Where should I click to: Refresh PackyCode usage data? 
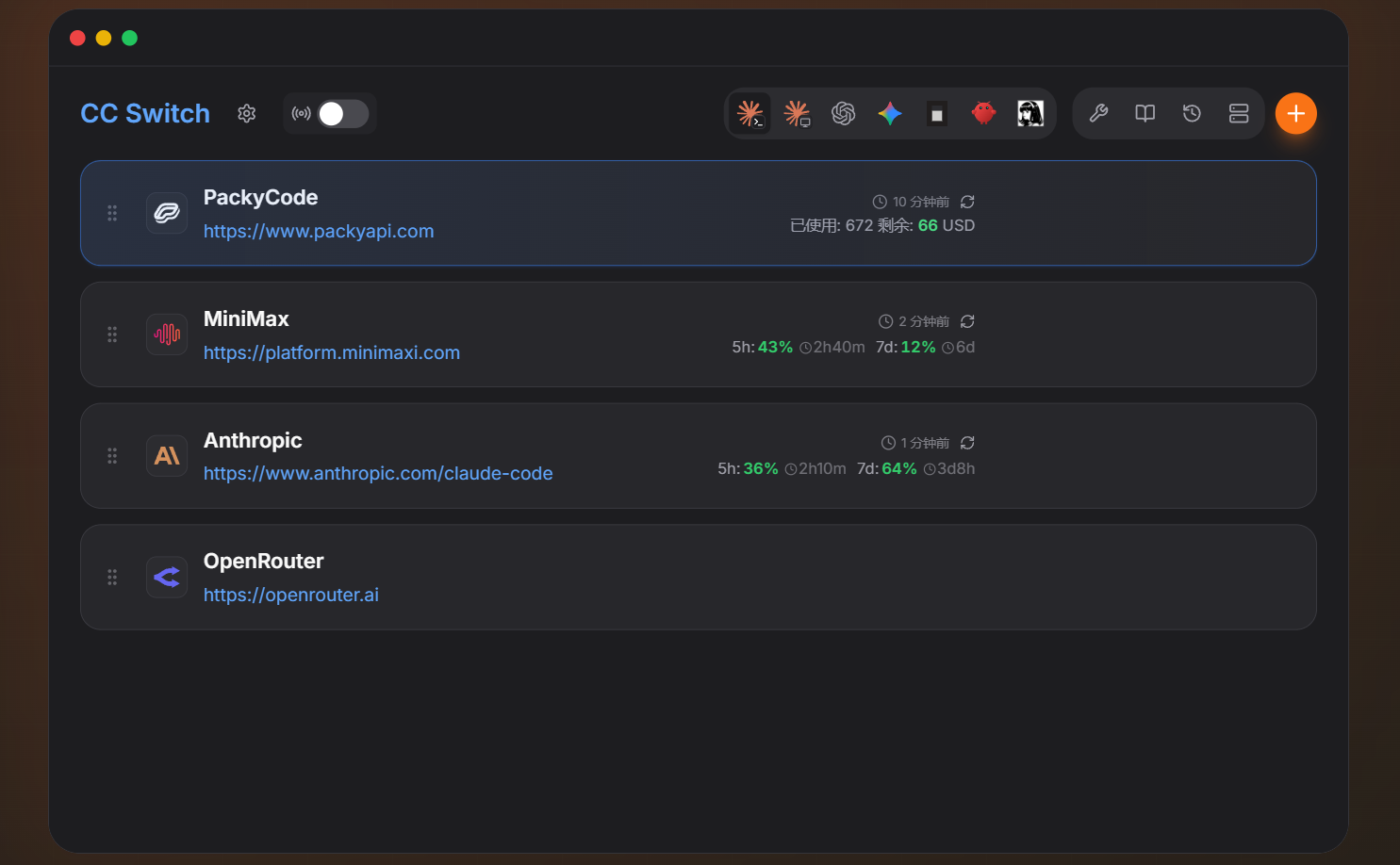967,202
